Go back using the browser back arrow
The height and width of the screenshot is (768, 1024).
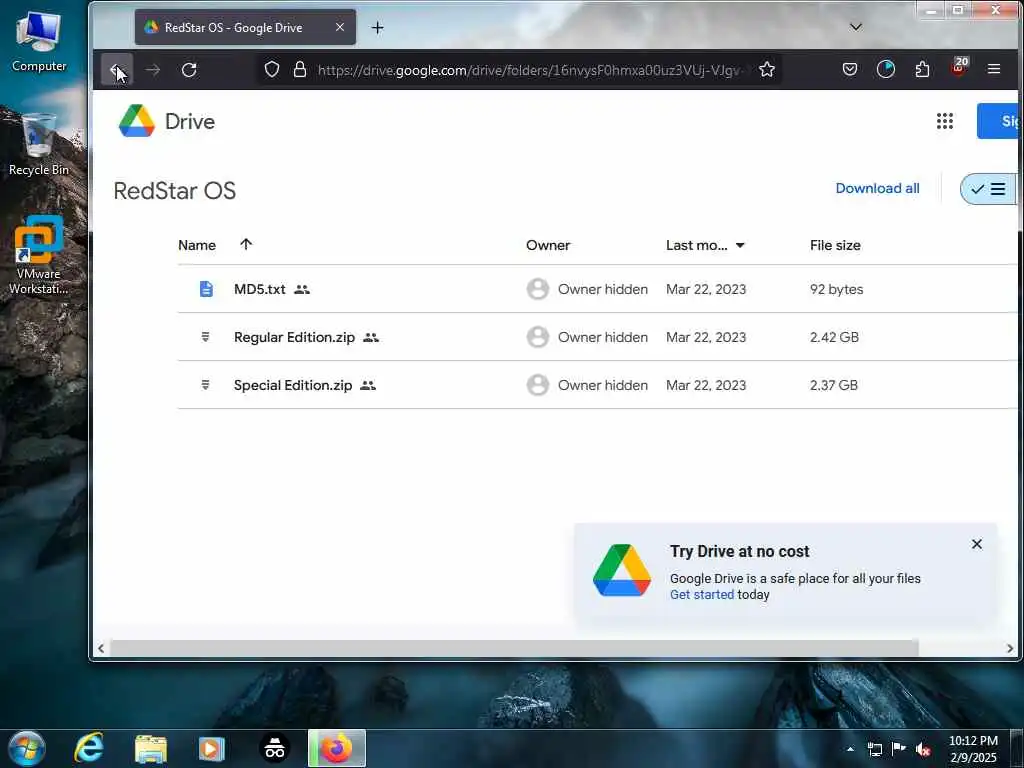coord(117,70)
